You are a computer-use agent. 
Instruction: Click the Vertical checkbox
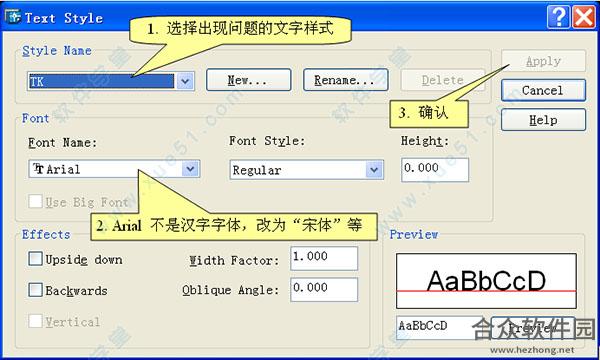coord(35,321)
